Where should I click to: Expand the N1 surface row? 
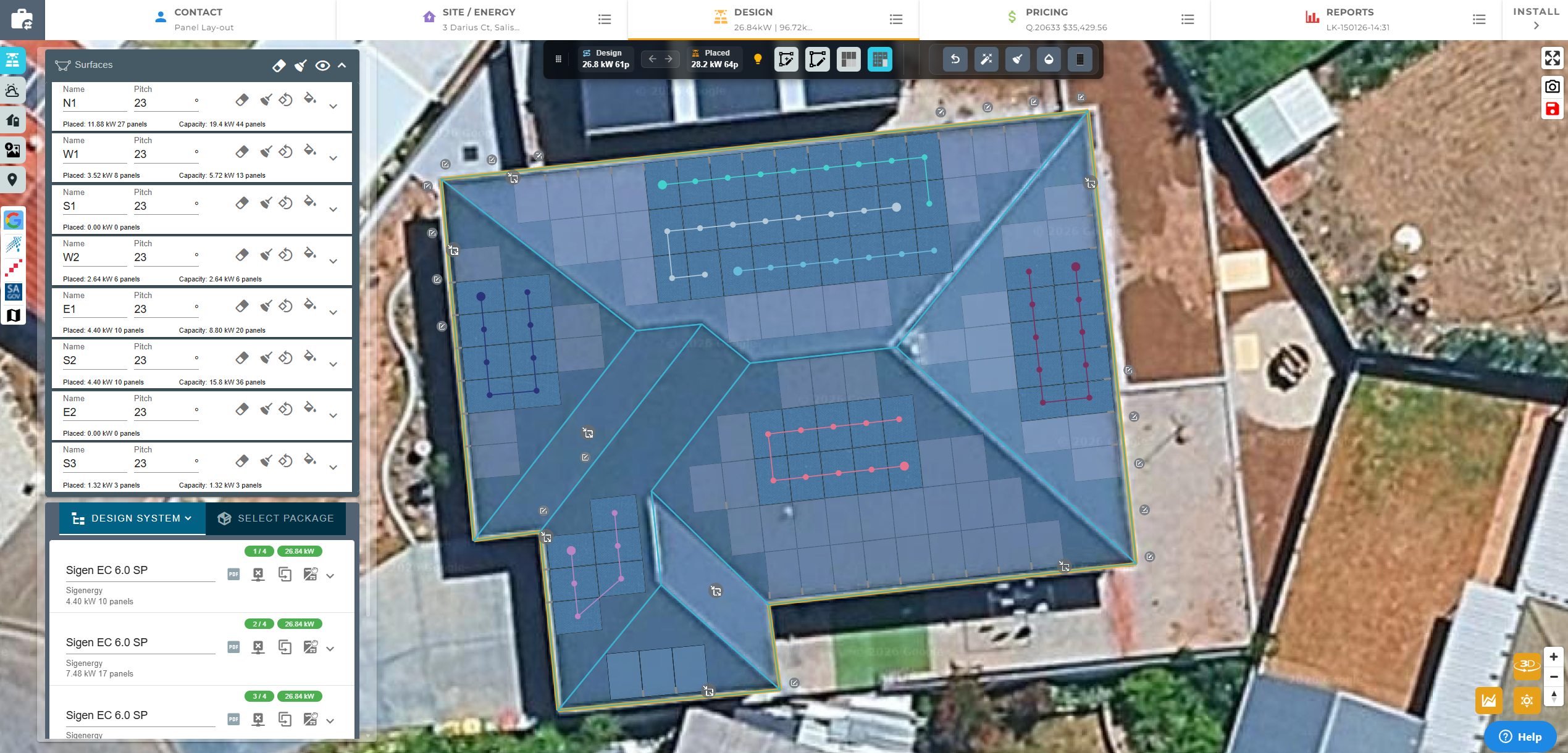333,106
